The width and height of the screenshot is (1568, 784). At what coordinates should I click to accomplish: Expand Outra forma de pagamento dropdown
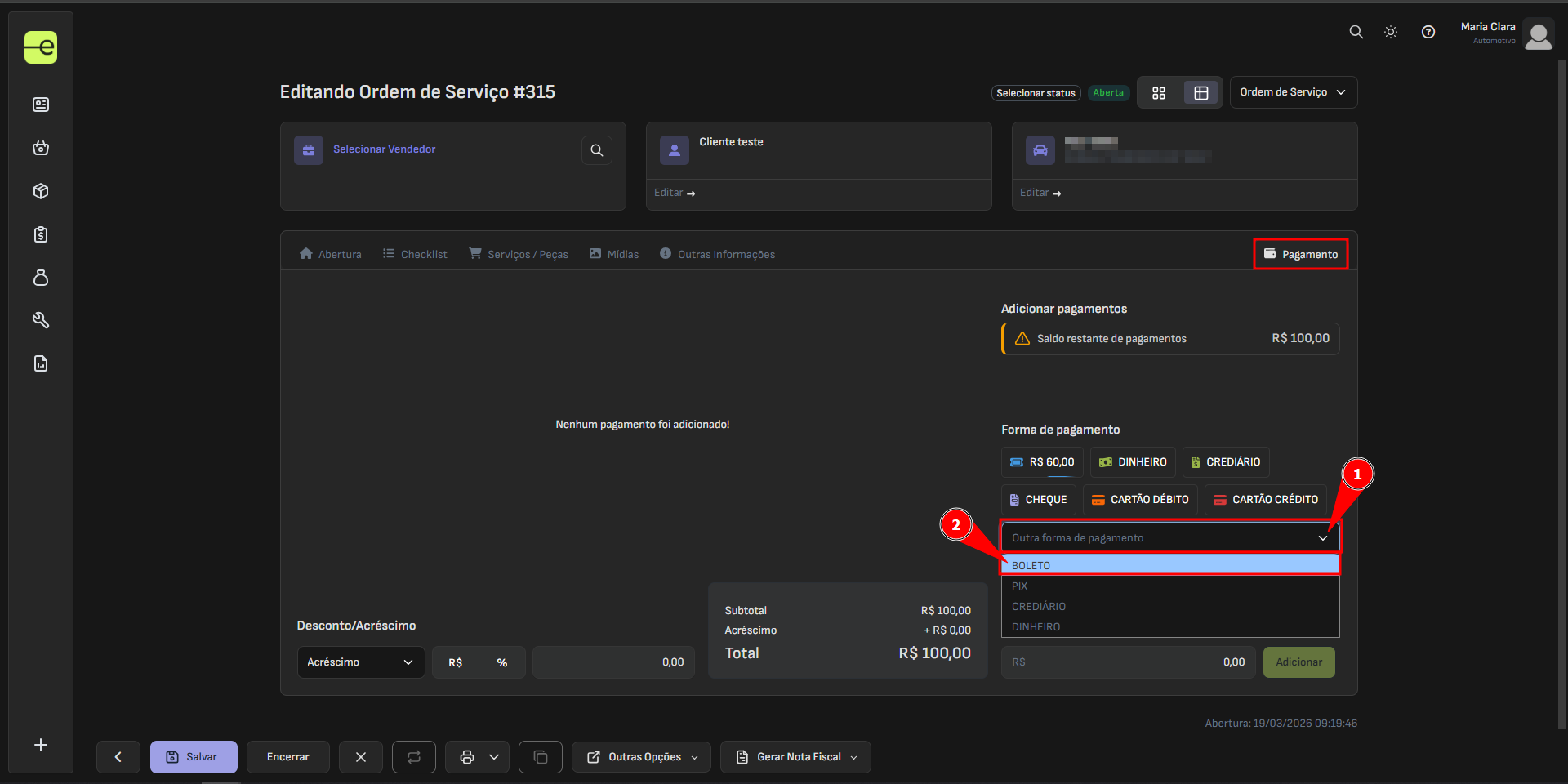pos(1169,537)
